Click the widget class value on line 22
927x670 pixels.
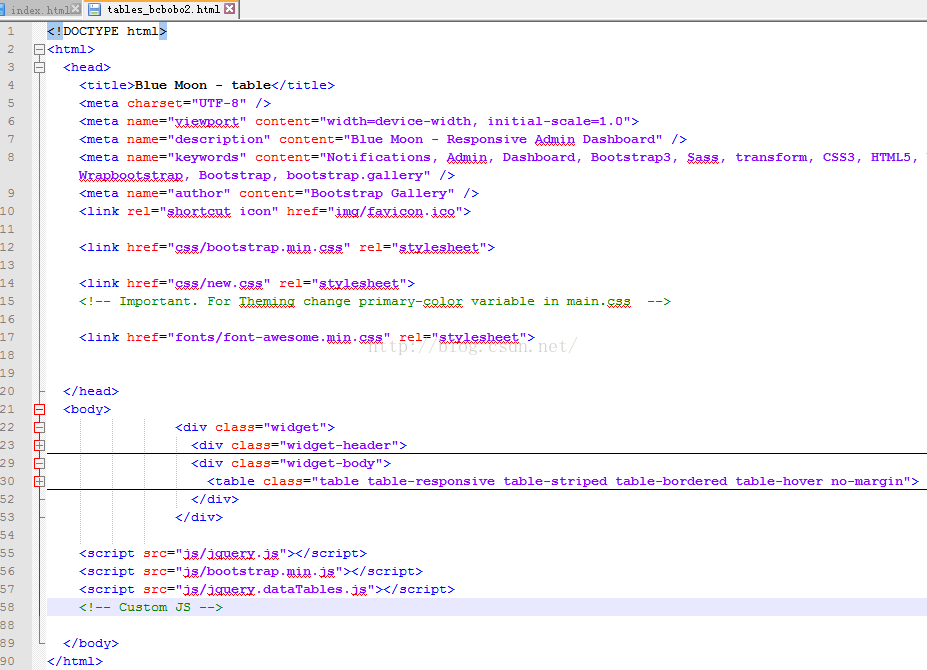[x=295, y=428]
